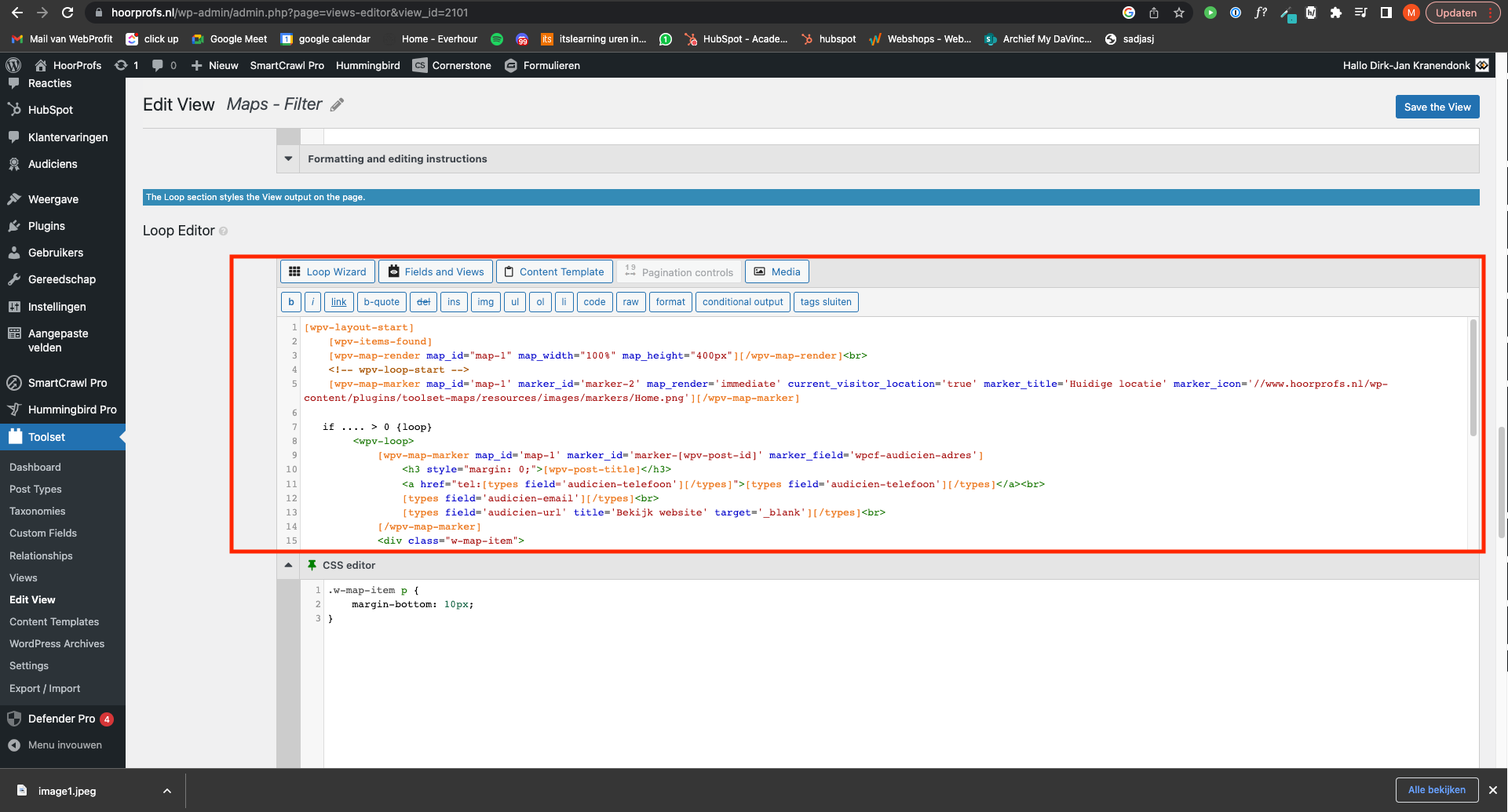Close the downloads bar
Image resolution: width=1508 pixels, height=812 pixels.
click(x=1493, y=790)
